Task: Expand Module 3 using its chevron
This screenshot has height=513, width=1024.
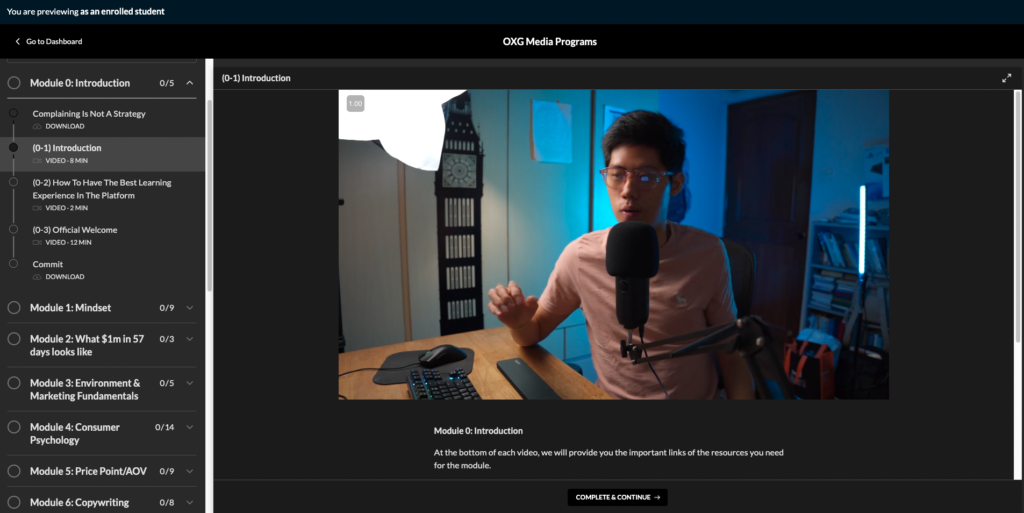Action: pyautogui.click(x=190, y=383)
